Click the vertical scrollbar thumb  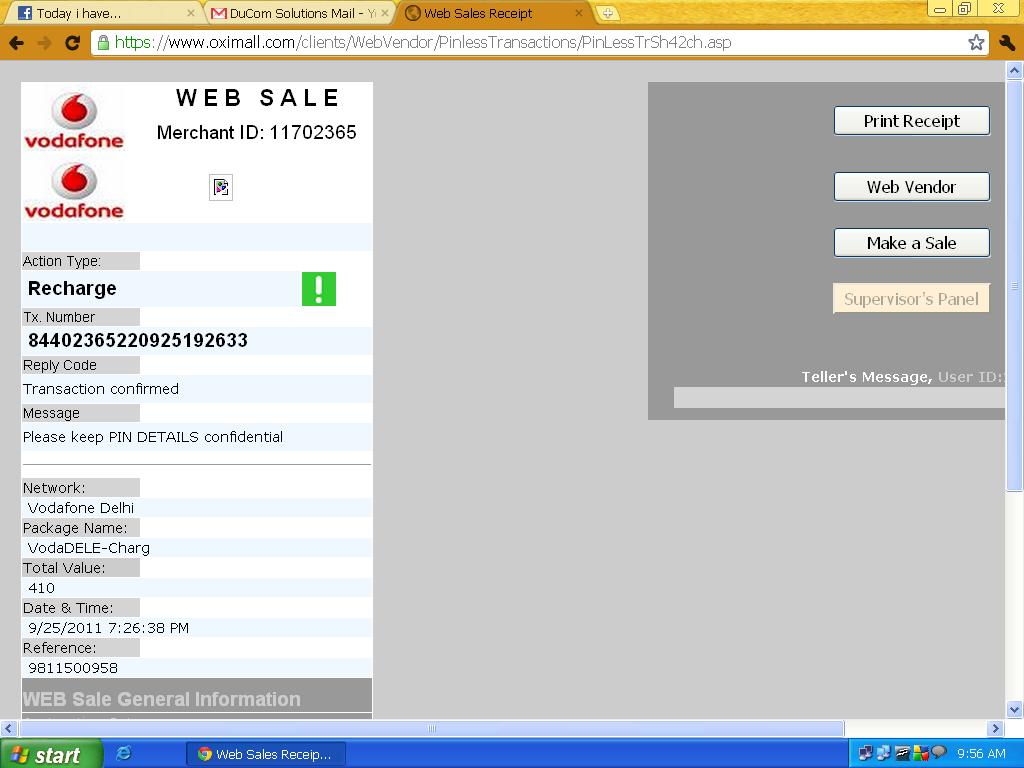tap(1014, 285)
